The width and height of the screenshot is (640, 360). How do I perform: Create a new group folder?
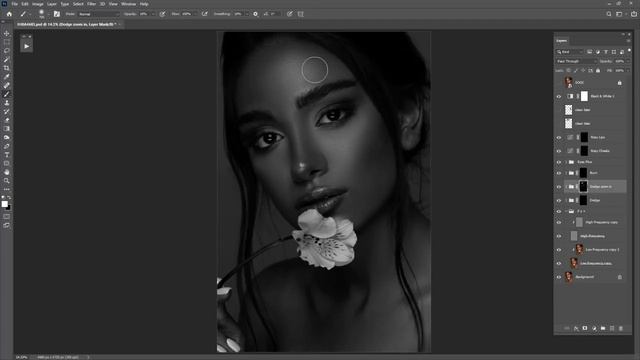[603, 328]
